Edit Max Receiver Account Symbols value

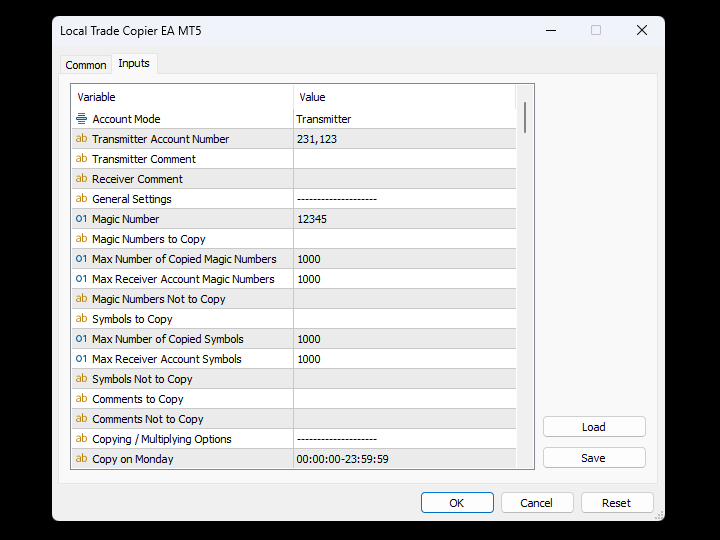[405, 359]
